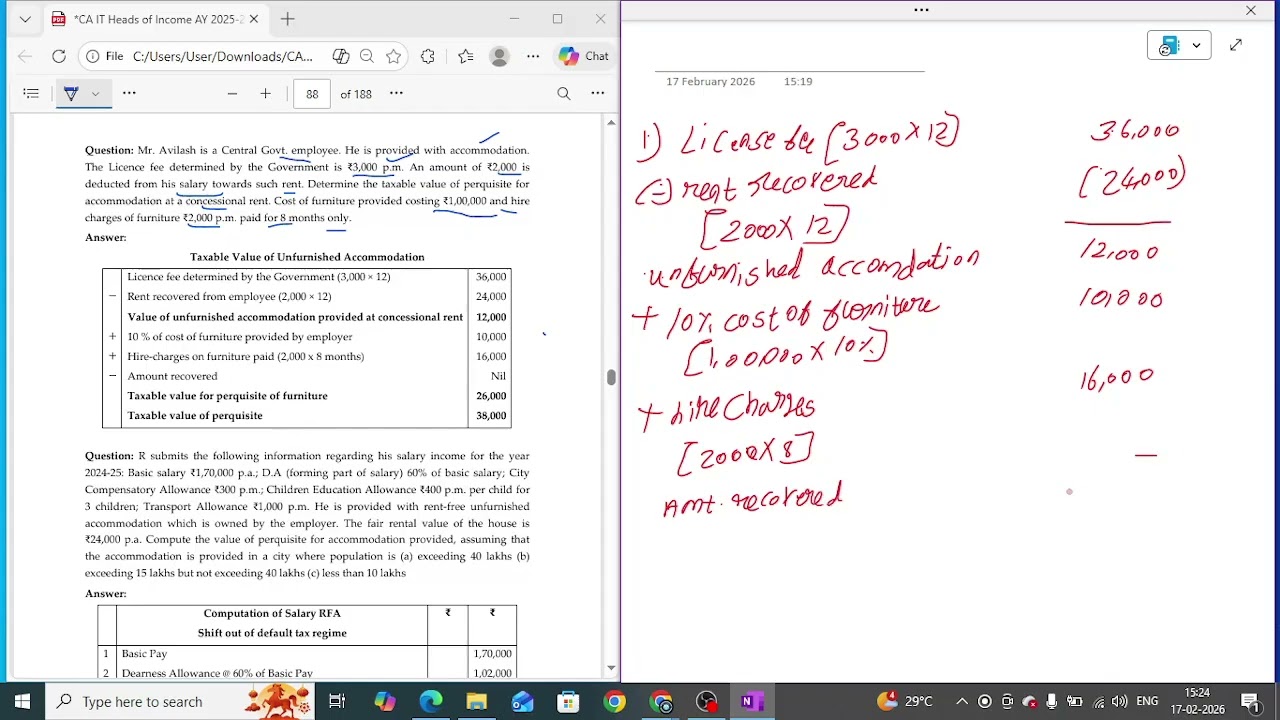Open the Edge profile avatar
This screenshot has height=720, width=1280.
pyautogui.click(x=499, y=56)
